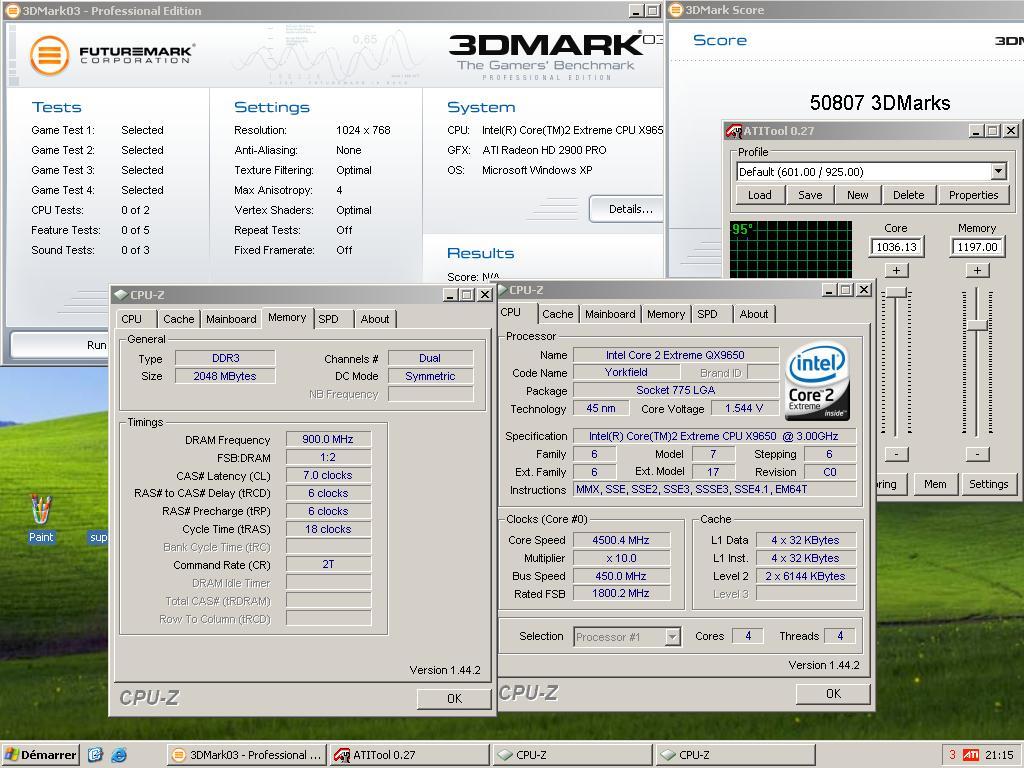Decrease Core clock with minus button
Viewport: 1024px width, 768px height.
click(896, 454)
